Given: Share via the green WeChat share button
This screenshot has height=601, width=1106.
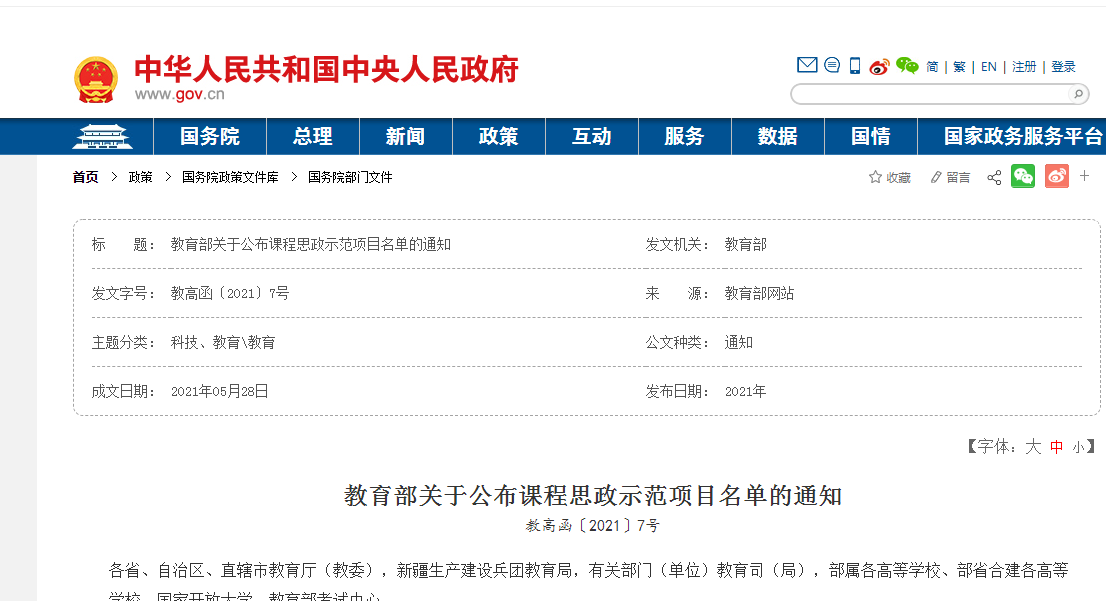Looking at the screenshot, I should (1023, 177).
